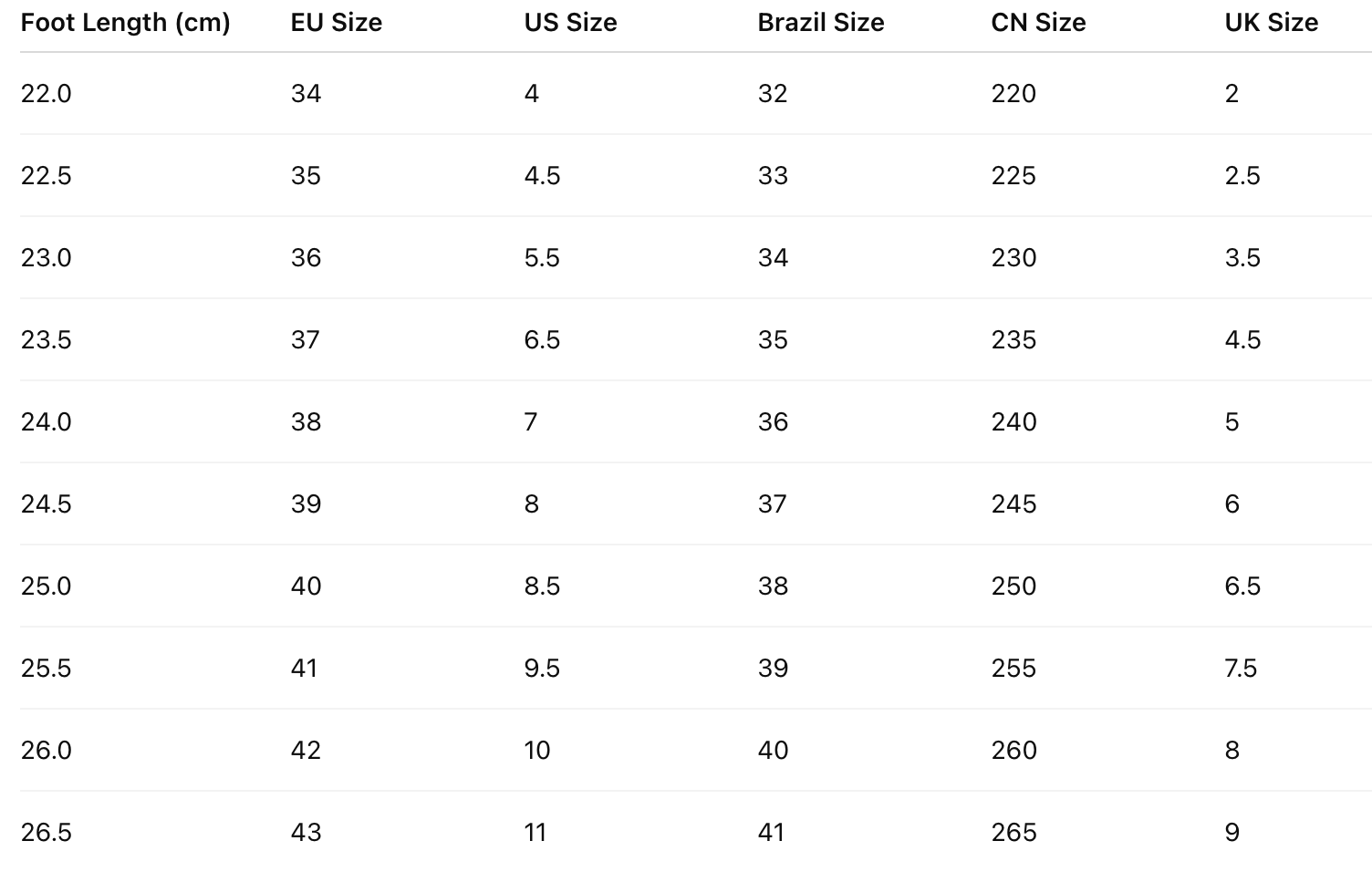Click CN size 265 cell
The image size is (1372, 872).
pyautogui.click(x=1013, y=833)
